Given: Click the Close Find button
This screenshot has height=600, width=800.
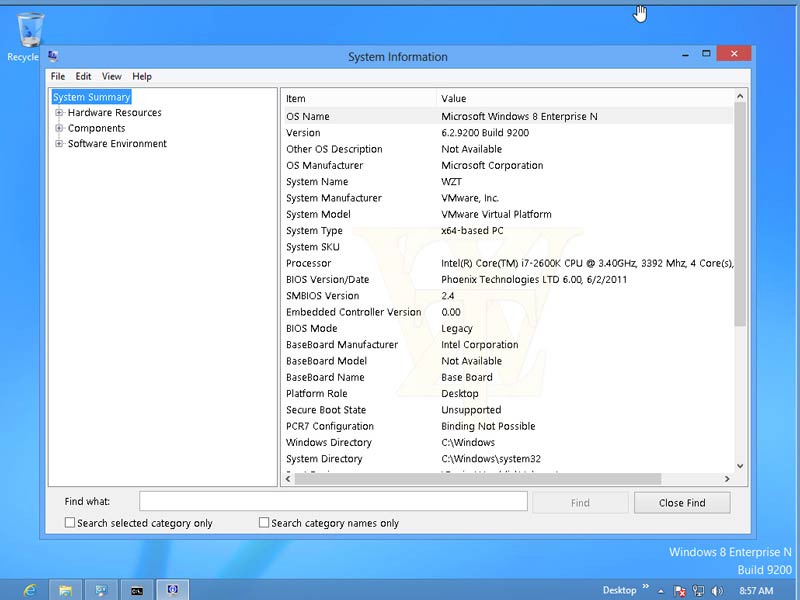Looking at the screenshot, I should [681, 503].
